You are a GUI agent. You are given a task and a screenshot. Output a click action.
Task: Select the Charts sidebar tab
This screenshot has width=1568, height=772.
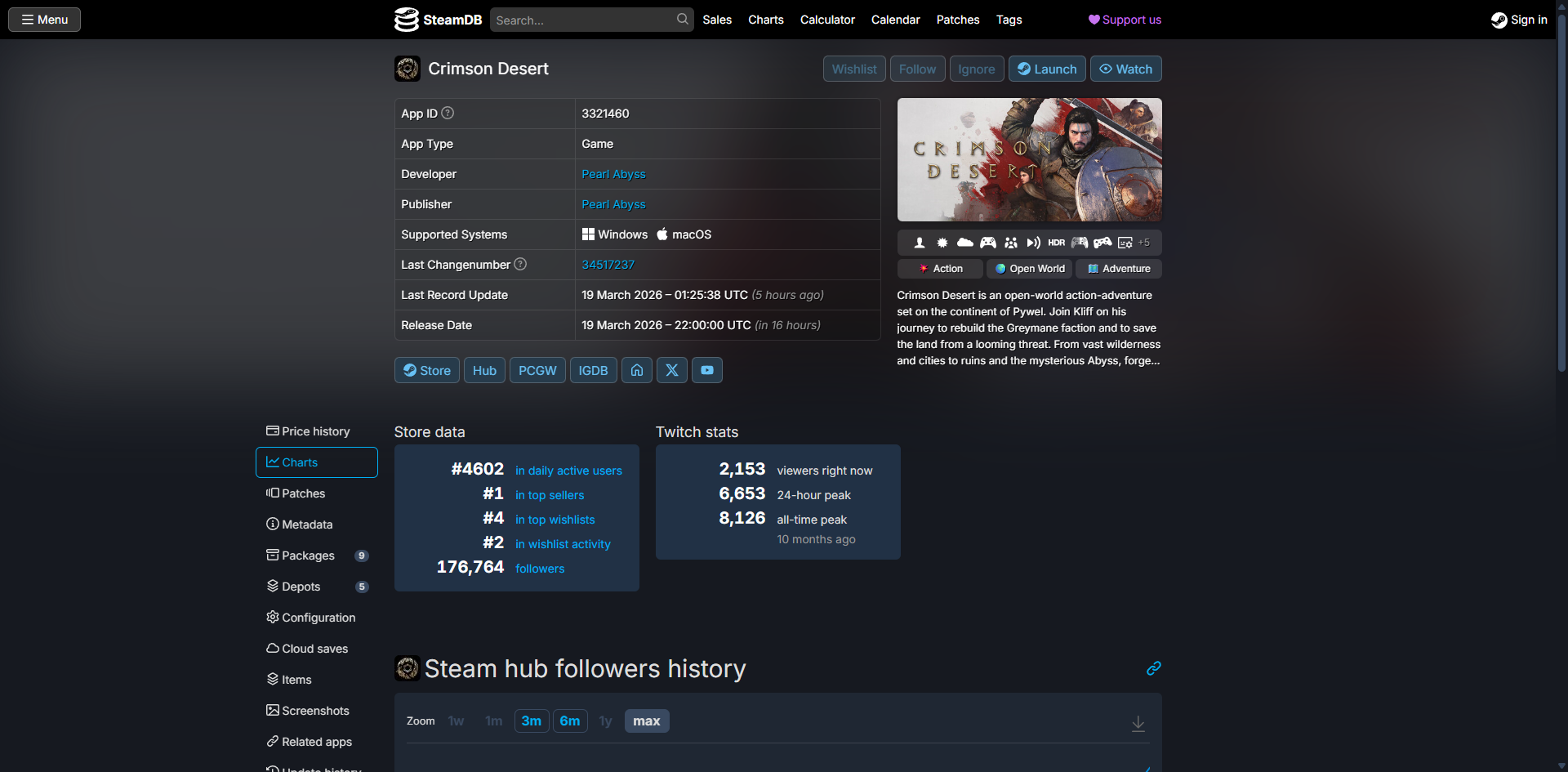(317, 462)
